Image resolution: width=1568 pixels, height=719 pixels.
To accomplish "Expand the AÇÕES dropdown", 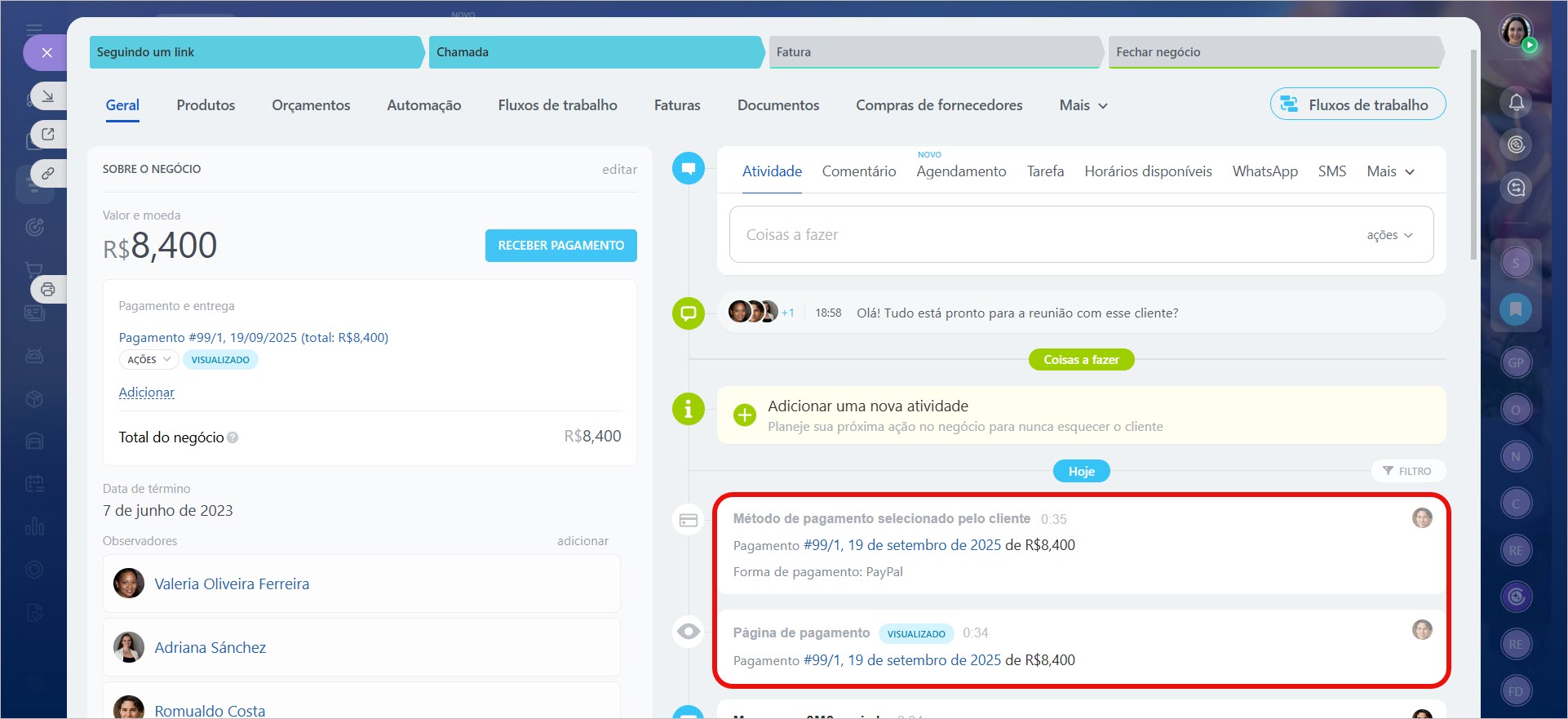I will pyautogui.click(x=149, y=360).
